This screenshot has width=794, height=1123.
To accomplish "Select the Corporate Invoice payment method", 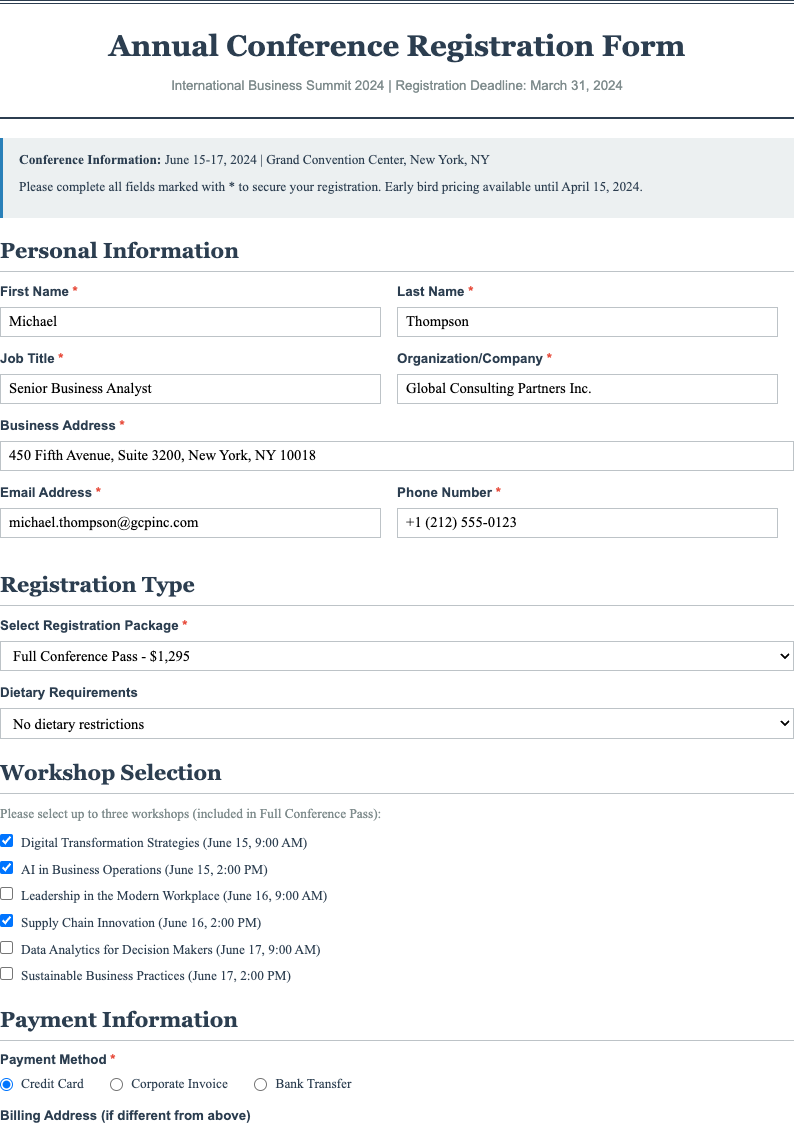I will click(x=116, y=1084).
